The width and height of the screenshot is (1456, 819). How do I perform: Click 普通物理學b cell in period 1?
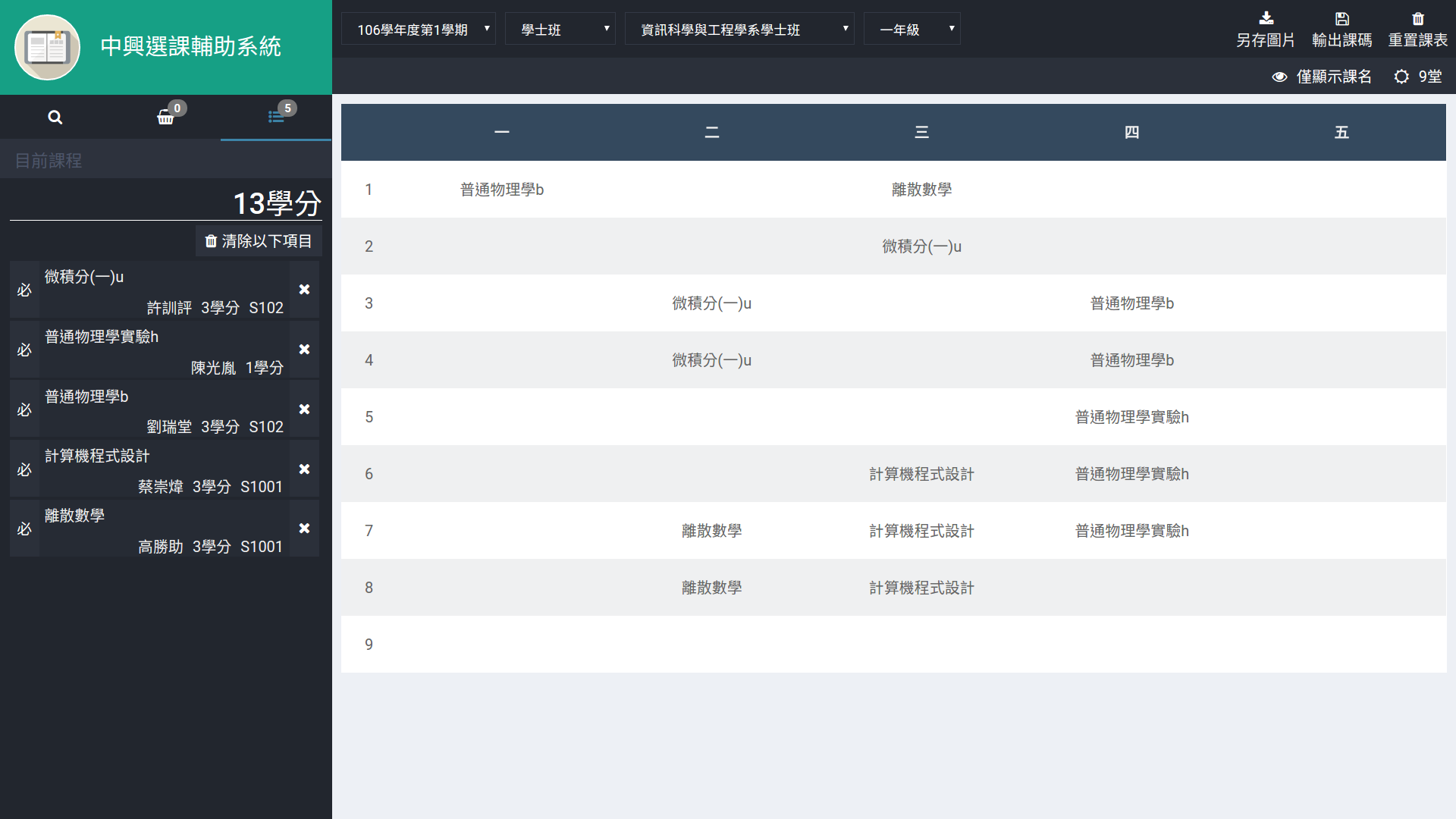click(x=501, y=190)
